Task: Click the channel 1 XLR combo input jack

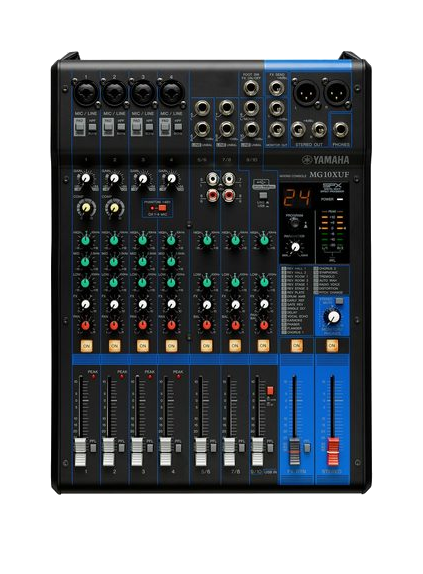Action: point(86,93)
